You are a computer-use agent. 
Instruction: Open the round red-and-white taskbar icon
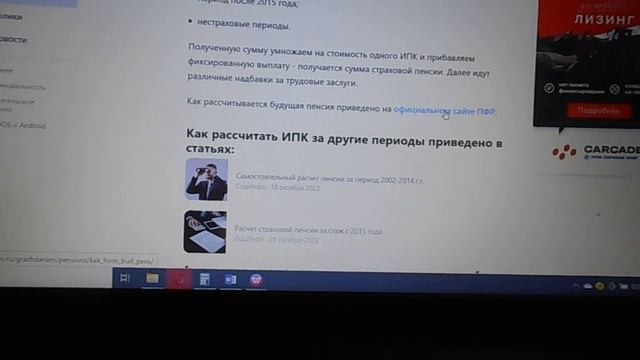(x=256, y=280)
